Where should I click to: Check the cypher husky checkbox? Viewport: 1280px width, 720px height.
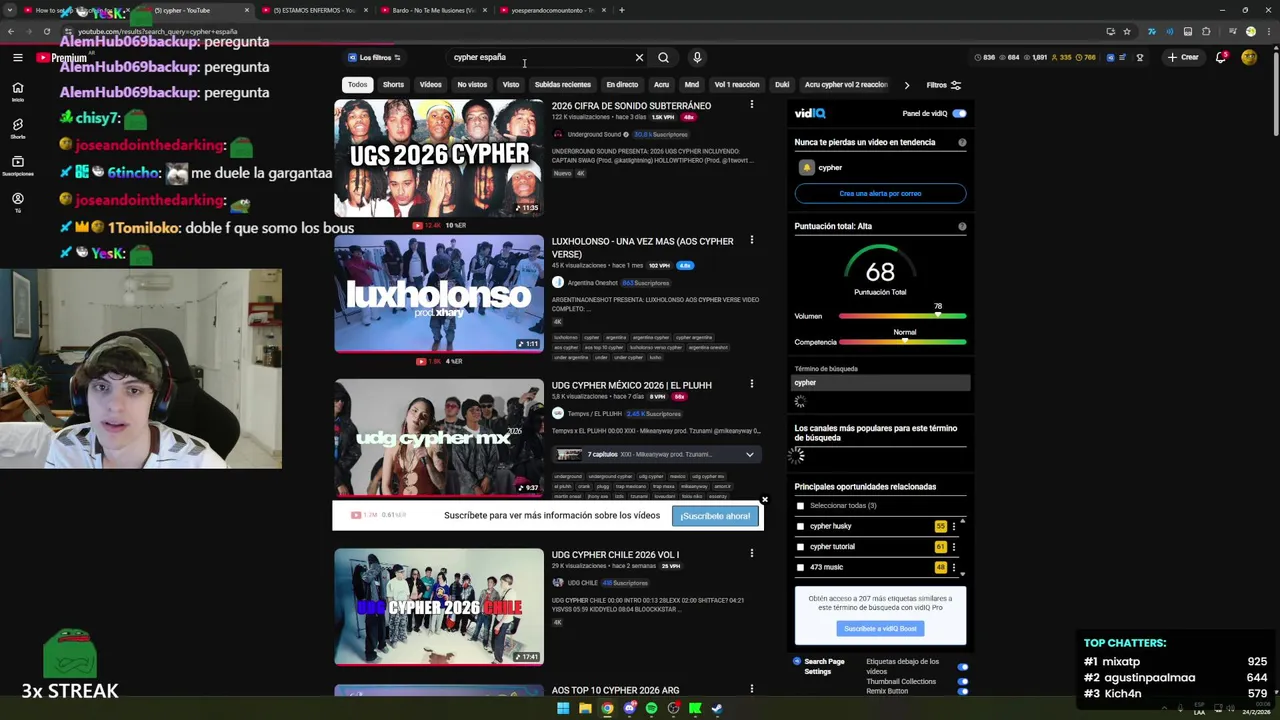coord(800,526)
